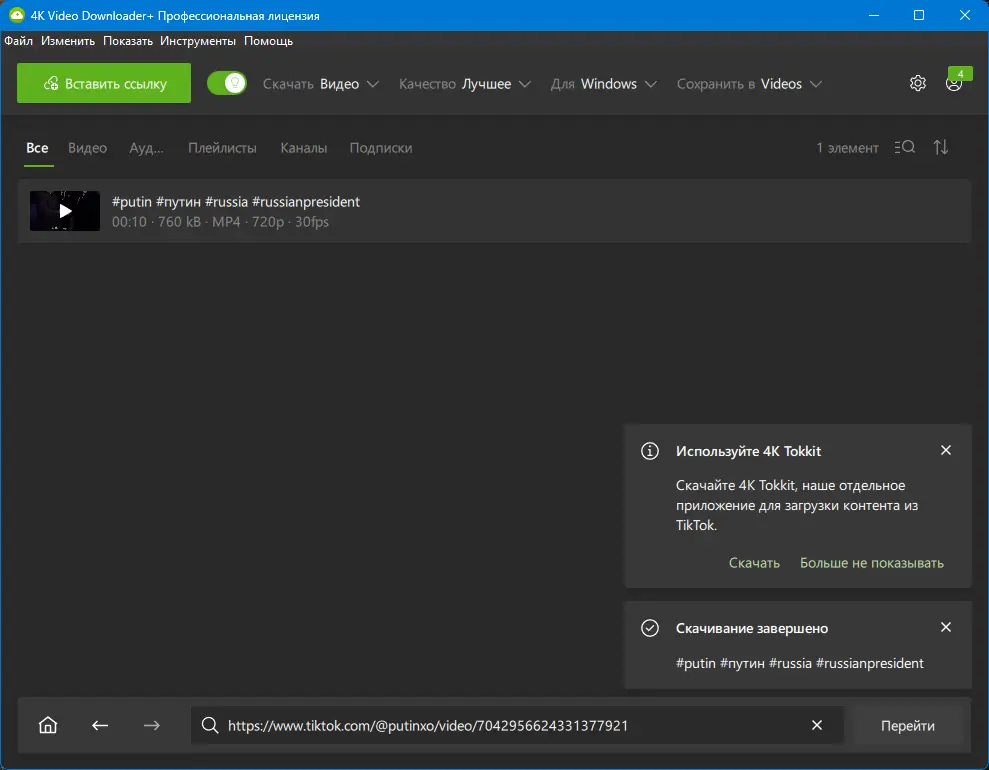Play the downloaded Putin video thumbnail
Viewport: 989px width, 770px height.
(64, 211)
